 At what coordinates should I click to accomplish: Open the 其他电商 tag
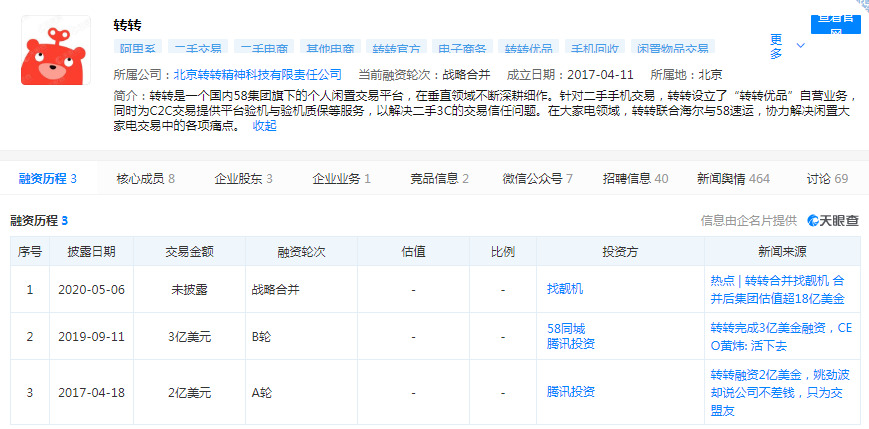tap(330, 47)
